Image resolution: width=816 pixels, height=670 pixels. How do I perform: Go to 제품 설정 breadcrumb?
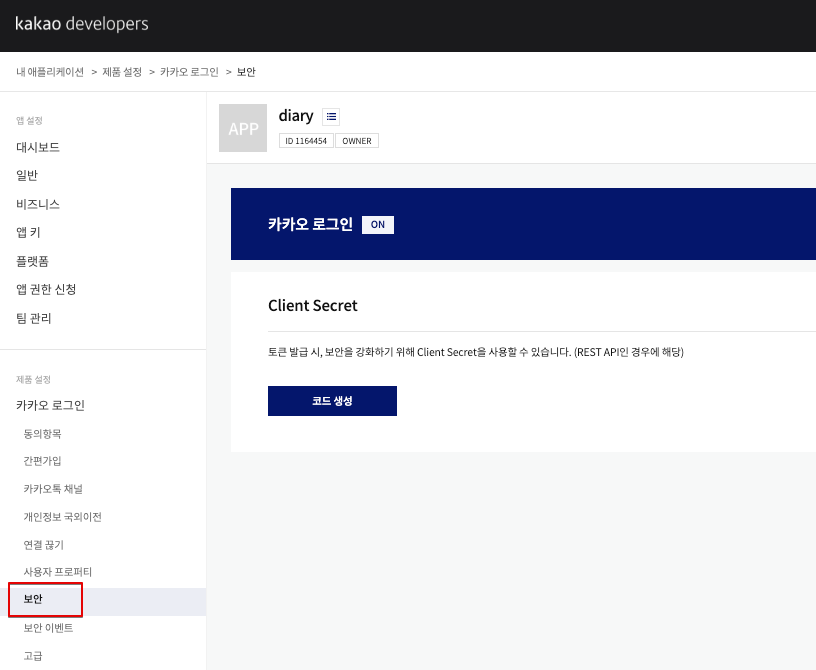[x=122, y=72]
